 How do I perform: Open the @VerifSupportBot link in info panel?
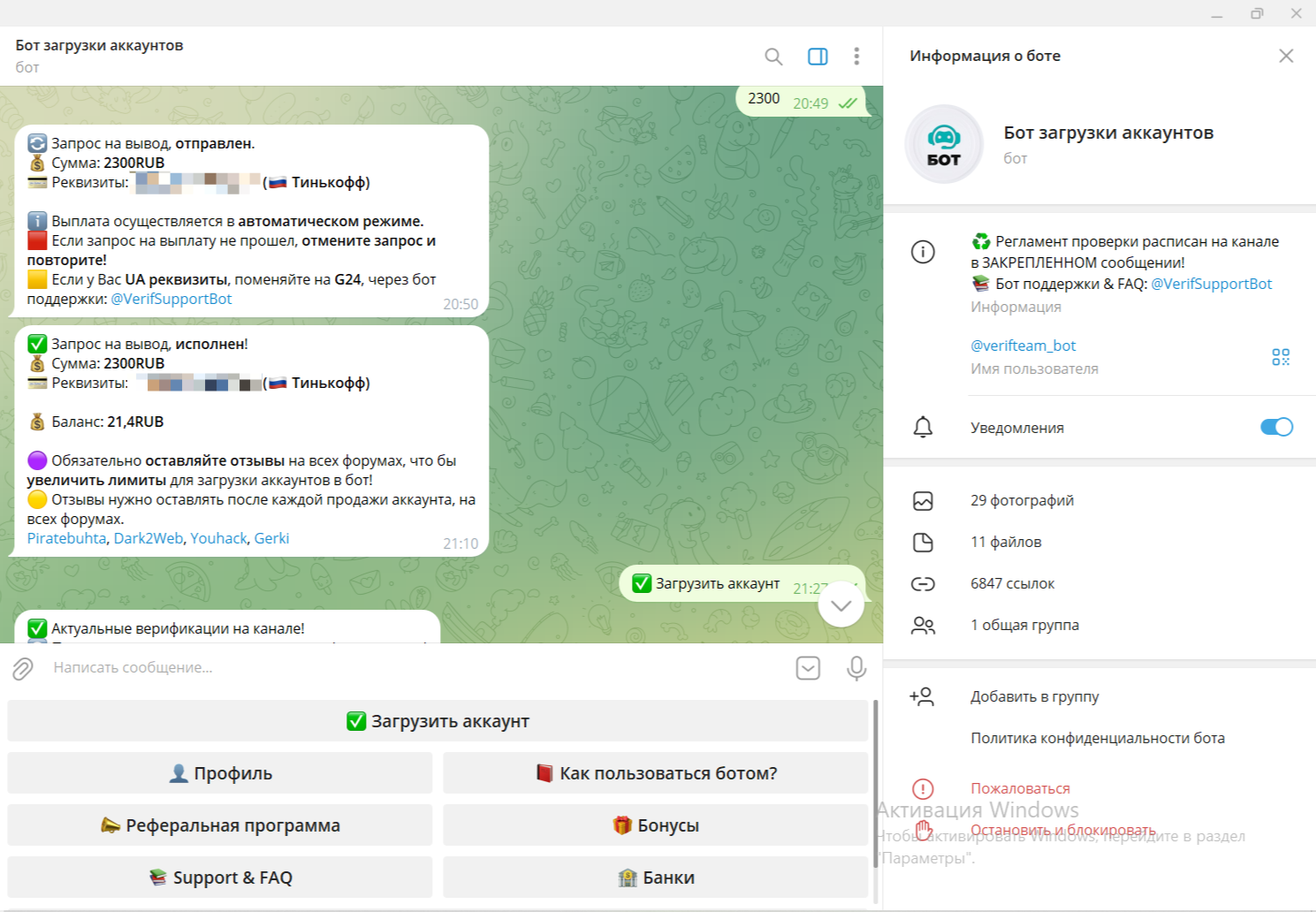click(x=1211, y=284)
